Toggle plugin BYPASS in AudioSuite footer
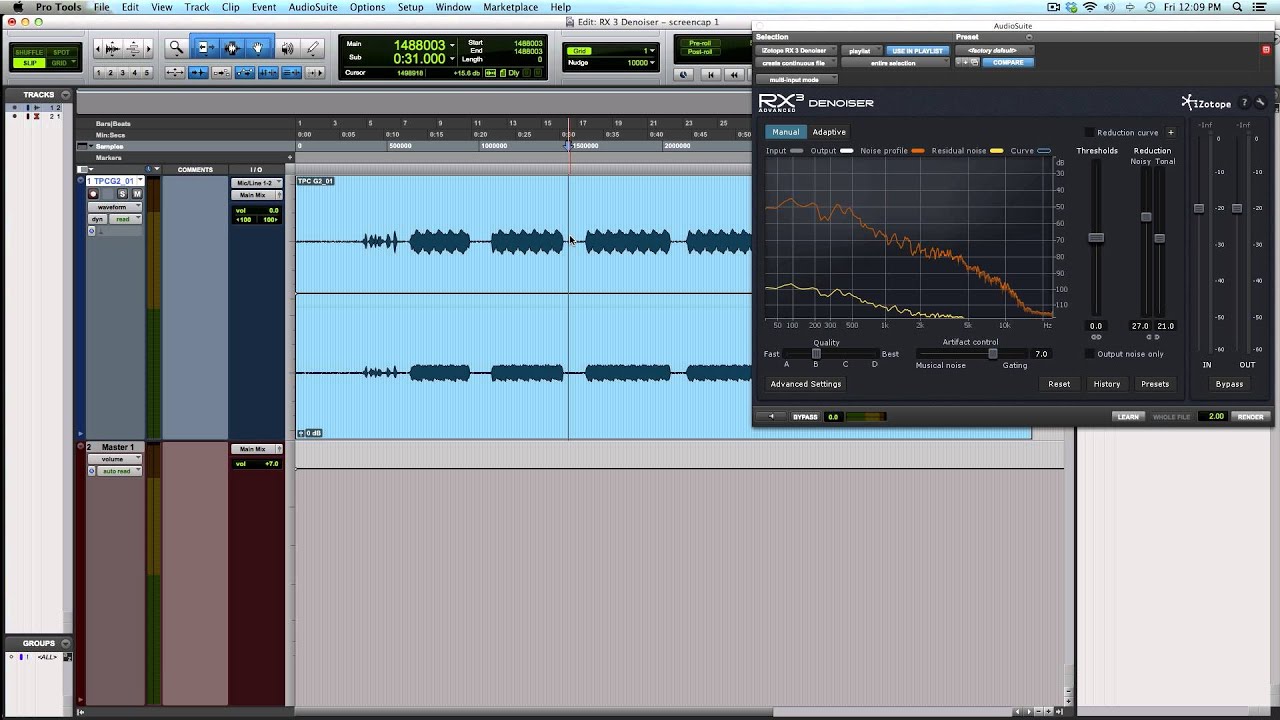 click(x=806, y=416)
